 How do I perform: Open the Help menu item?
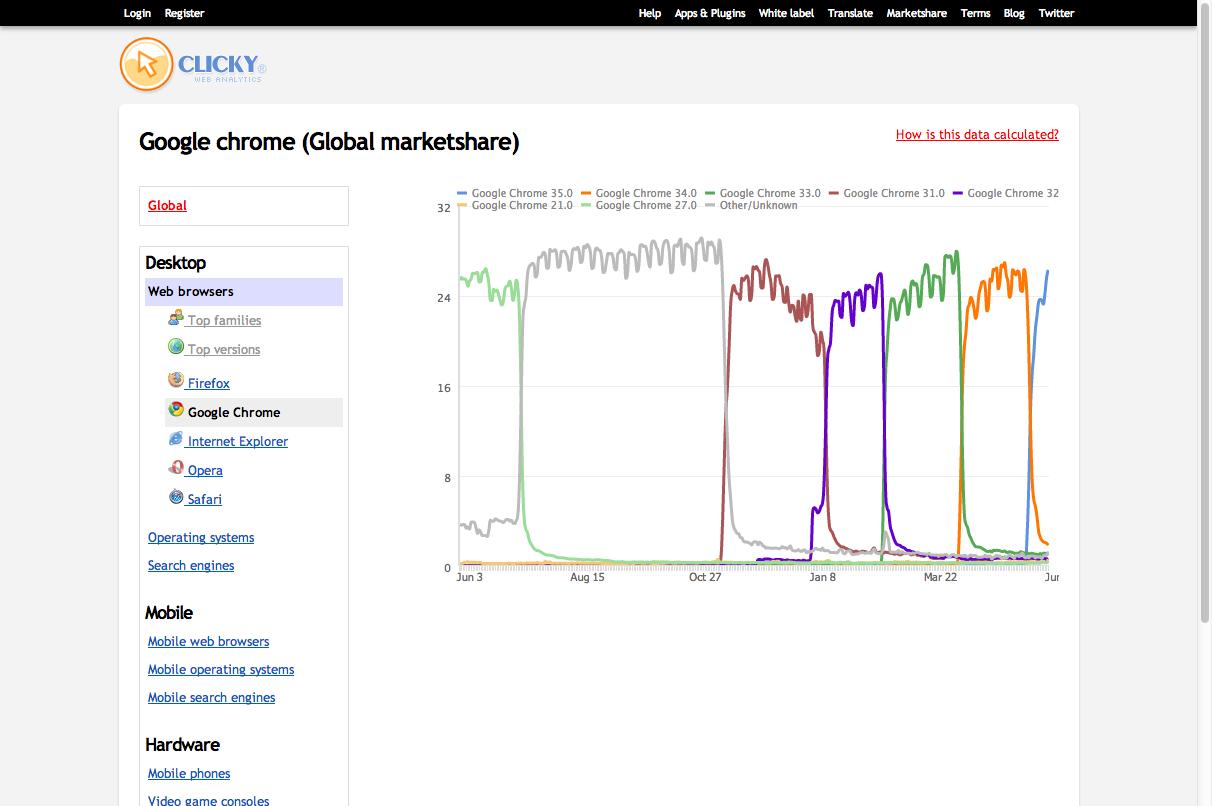[650, 13]
